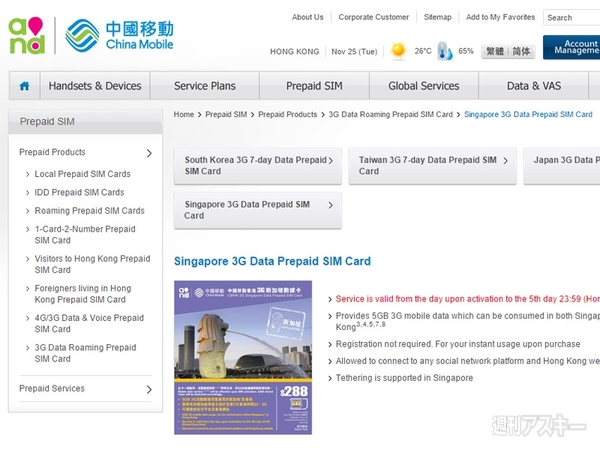This screenshot has height=450, width=600.
Task: Click the Singapore SIM card product image
Action: coord(243,357)
